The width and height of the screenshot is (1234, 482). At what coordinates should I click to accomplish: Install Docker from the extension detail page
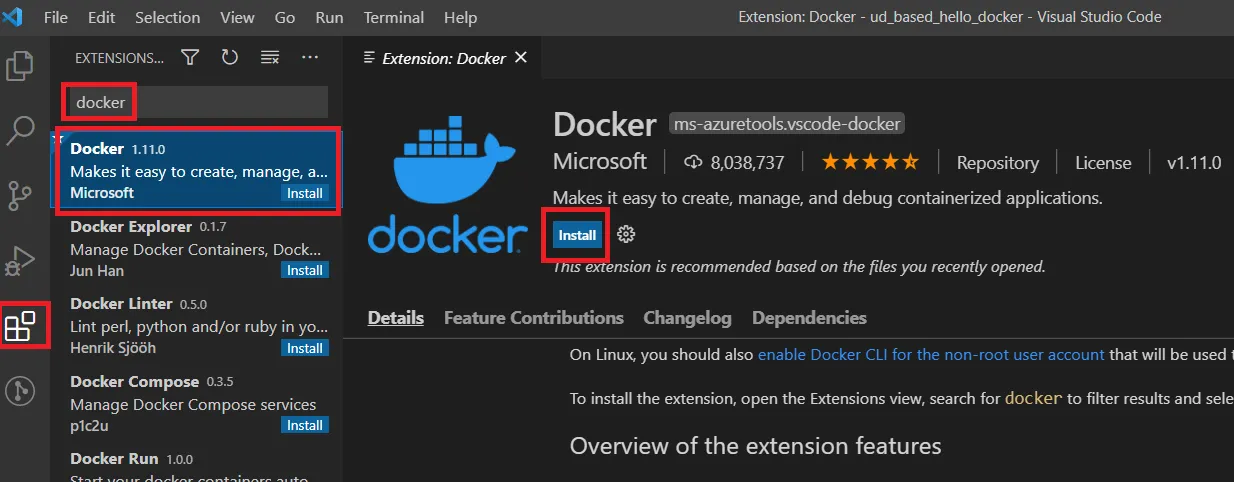577,235
